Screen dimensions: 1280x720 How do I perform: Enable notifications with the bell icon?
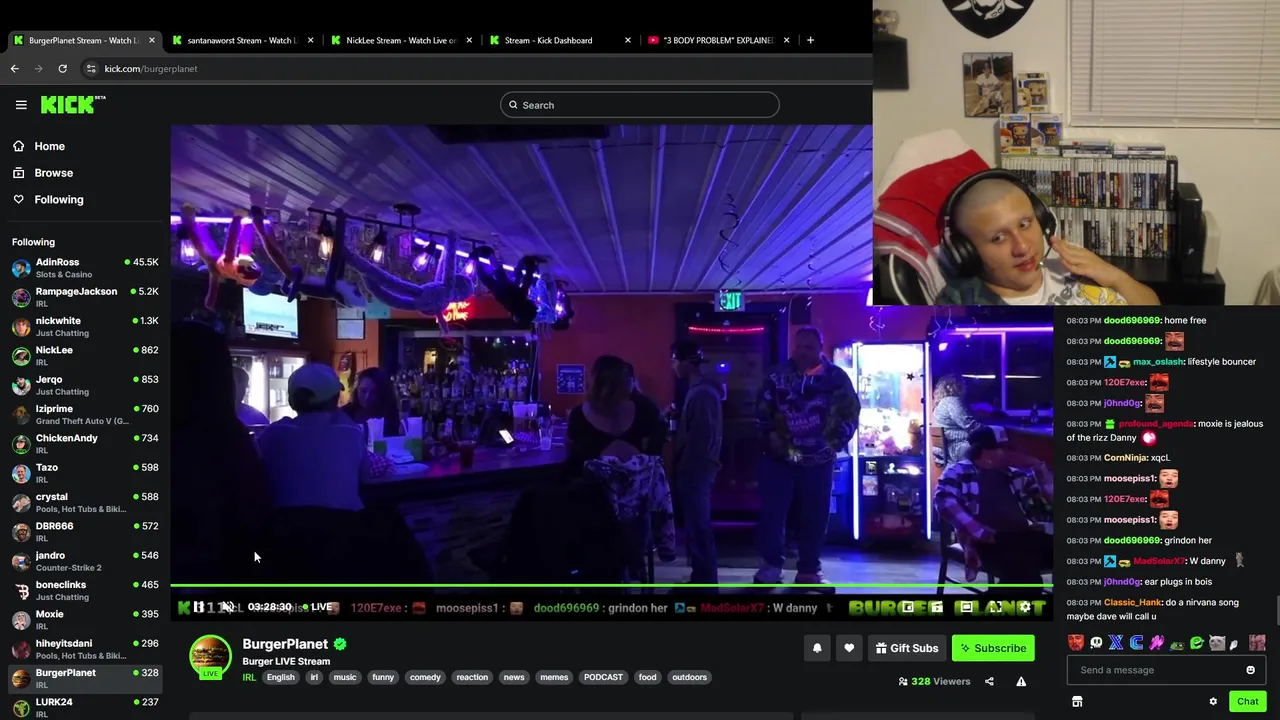[817, 648]
